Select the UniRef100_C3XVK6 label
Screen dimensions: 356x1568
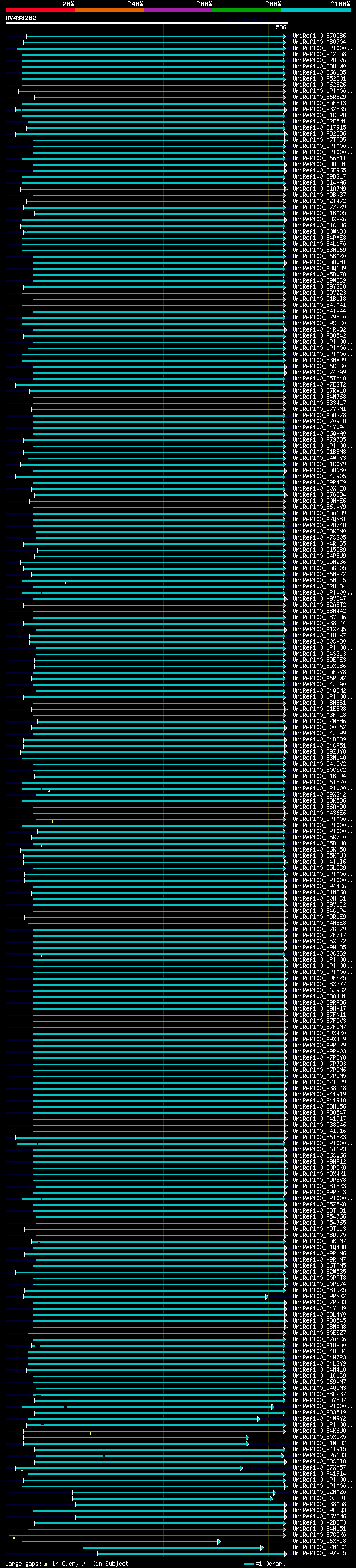[319, 220]
